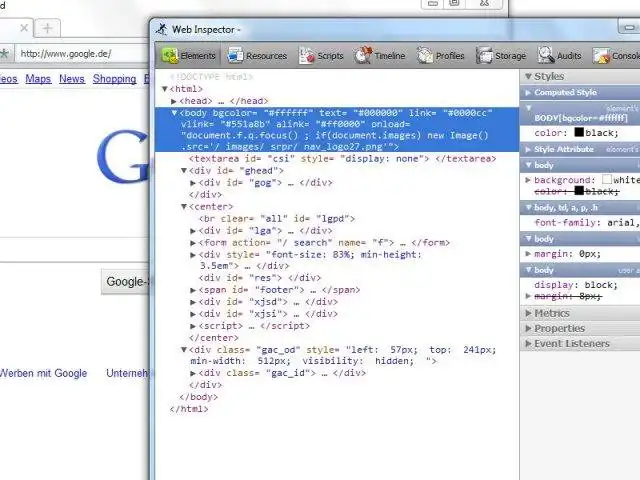Collapse the div class gac_od node

click(x=184, y=350)
